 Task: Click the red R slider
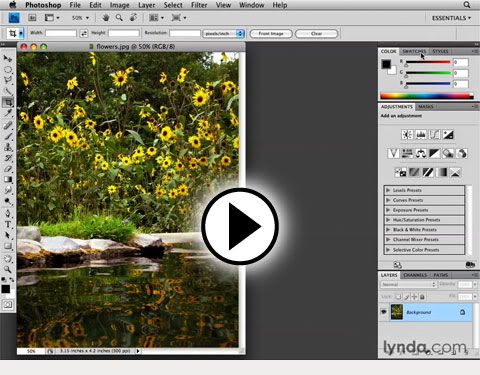[428, 62]
